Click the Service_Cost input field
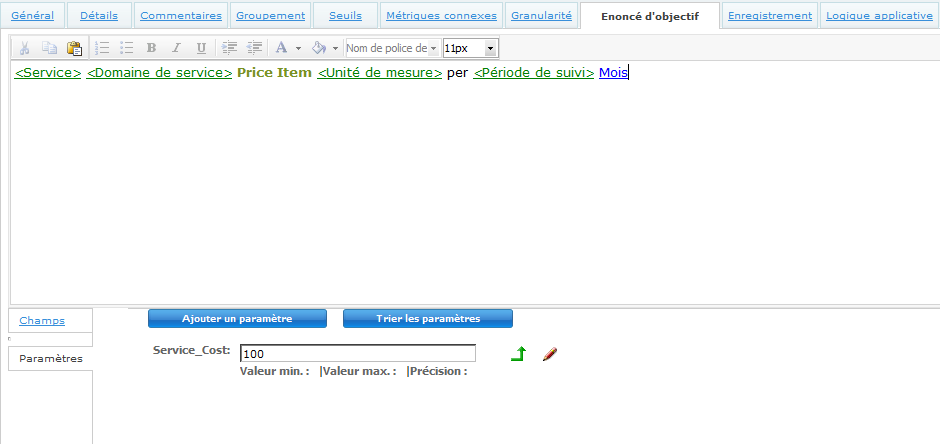The height and width of the screenshot is (444, 940). pyautogui.click(x=358, y=354)
